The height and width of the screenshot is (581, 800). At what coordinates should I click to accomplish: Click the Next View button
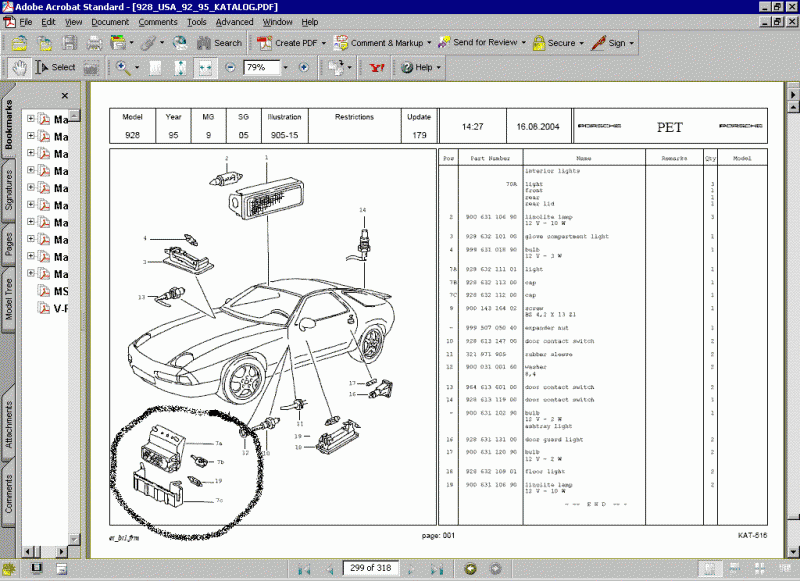pos(495,568)
